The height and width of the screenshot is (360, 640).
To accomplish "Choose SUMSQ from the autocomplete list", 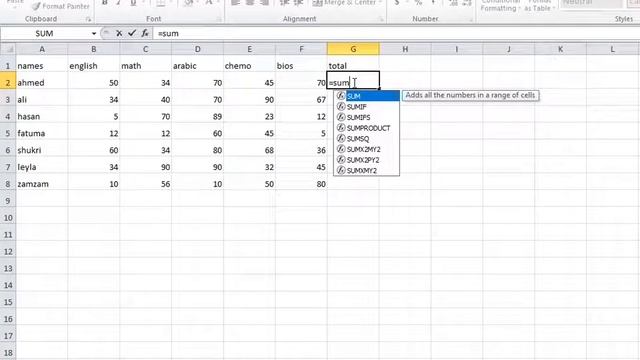I will [x=367, y=138].
